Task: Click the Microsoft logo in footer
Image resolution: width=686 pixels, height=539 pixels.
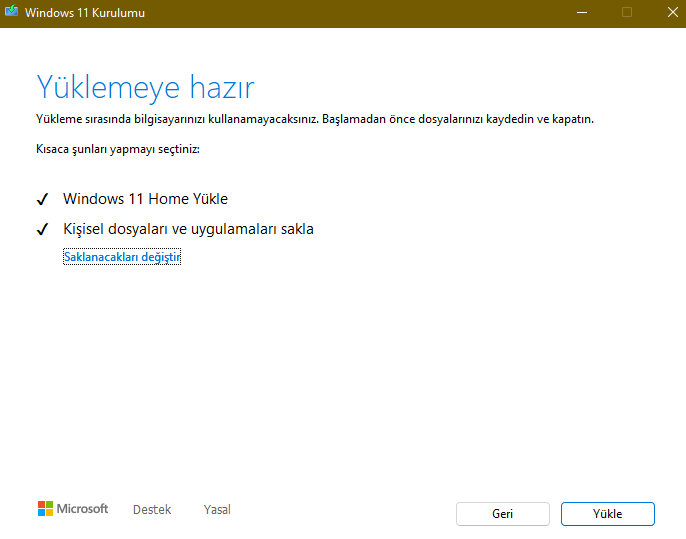Action: [73, 509]
